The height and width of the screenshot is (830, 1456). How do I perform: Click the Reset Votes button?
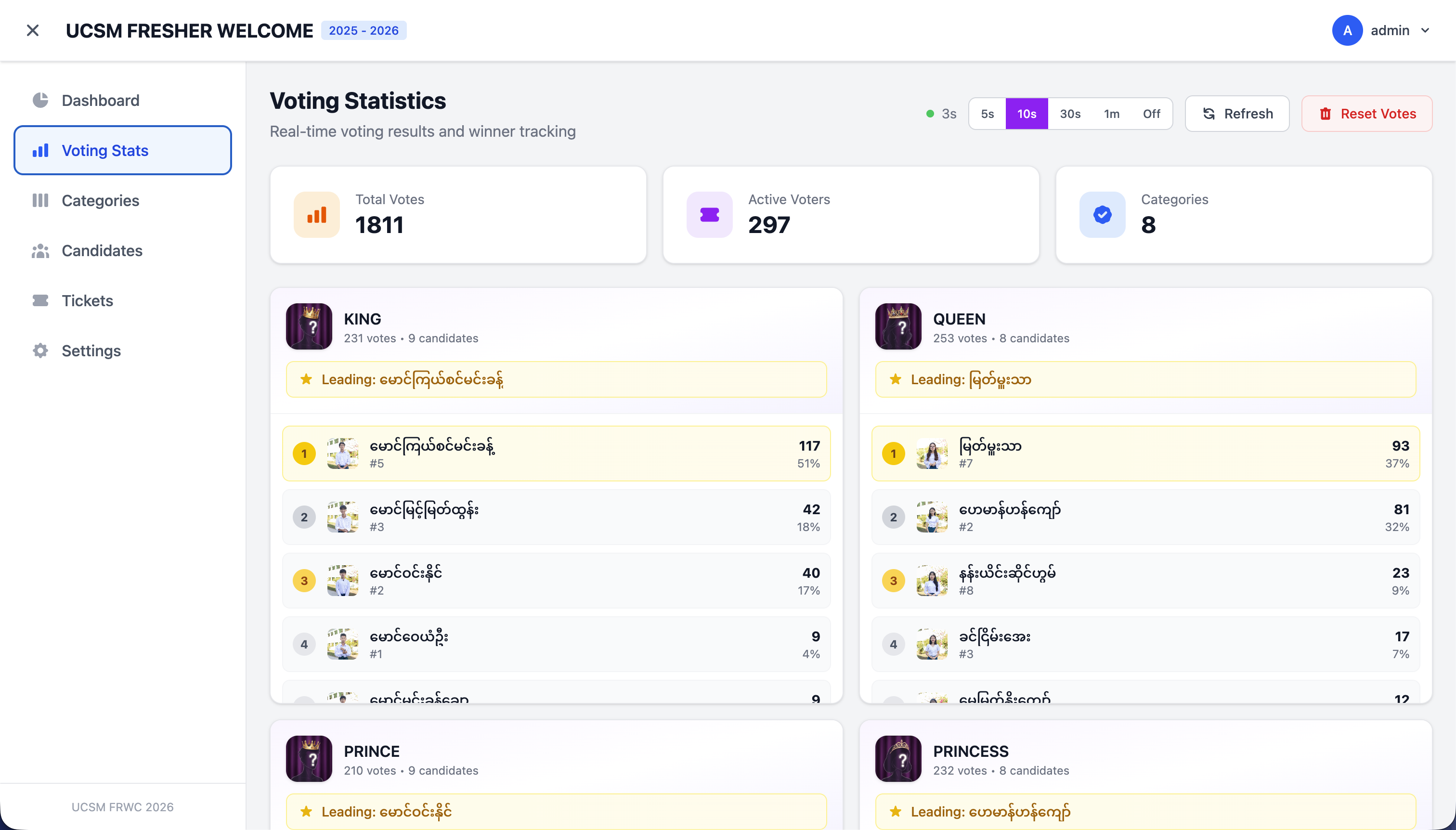1366,114
